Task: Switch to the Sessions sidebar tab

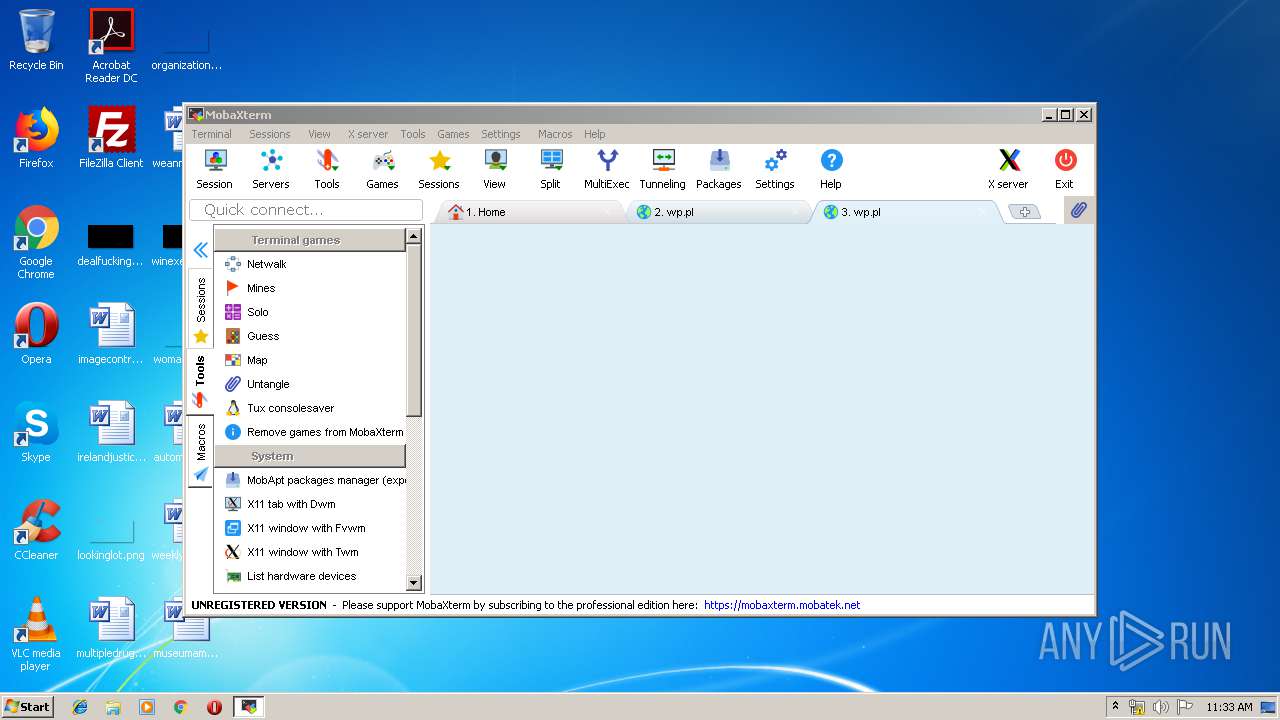Action: [201, 309]
